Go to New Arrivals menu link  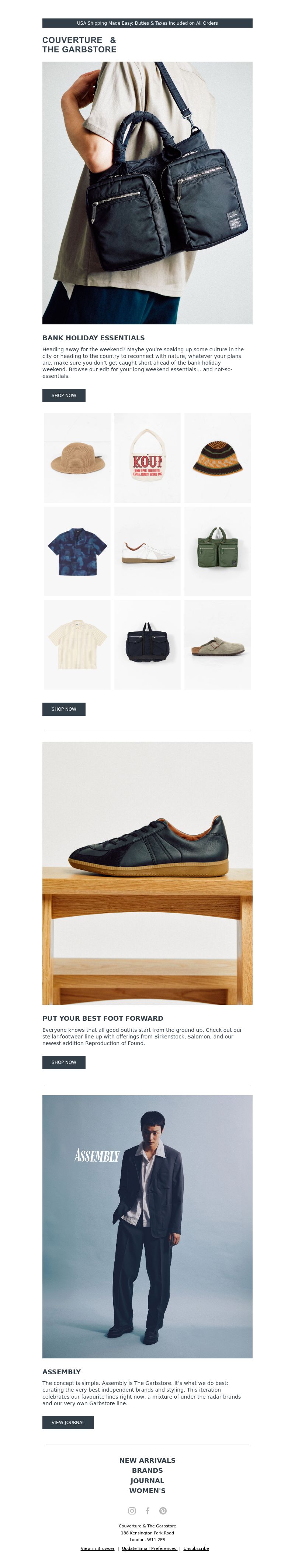tap(147, 1460)
